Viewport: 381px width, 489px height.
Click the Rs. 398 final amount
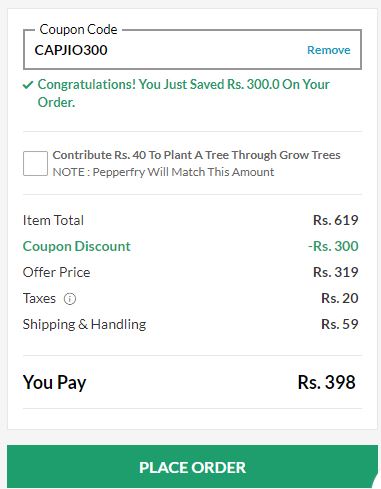point(327,382)
